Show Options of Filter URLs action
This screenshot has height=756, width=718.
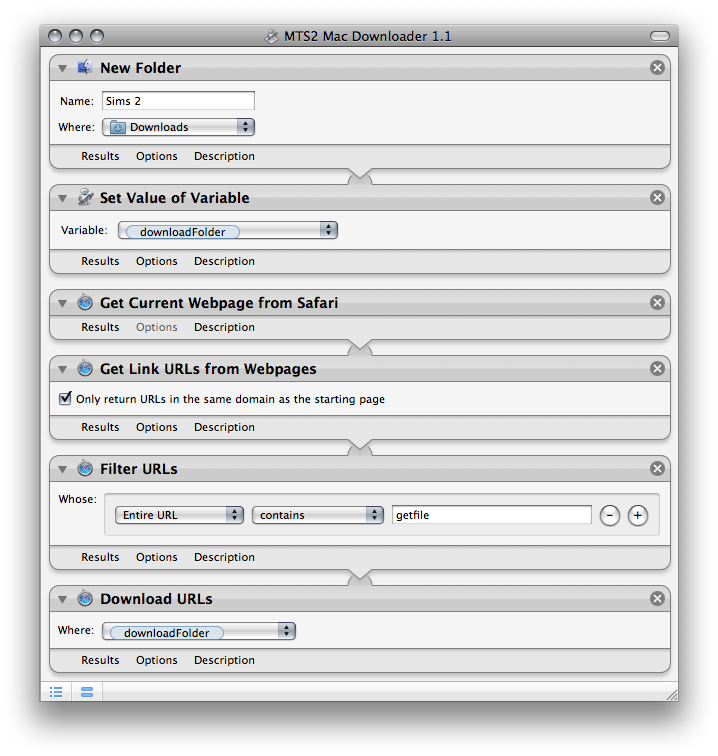tap(157, 557)
